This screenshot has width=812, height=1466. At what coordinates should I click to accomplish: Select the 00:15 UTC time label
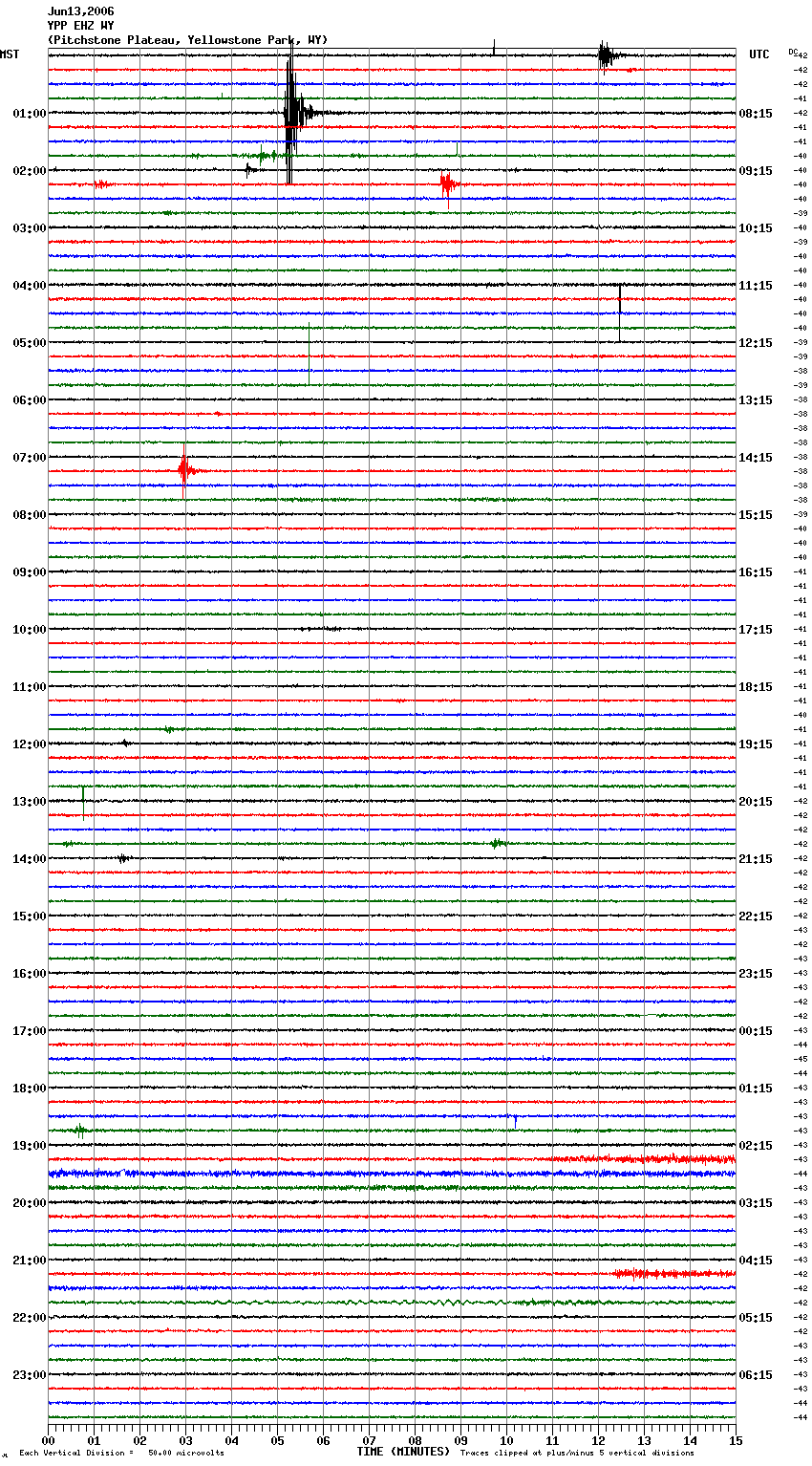click(756, 1030)
